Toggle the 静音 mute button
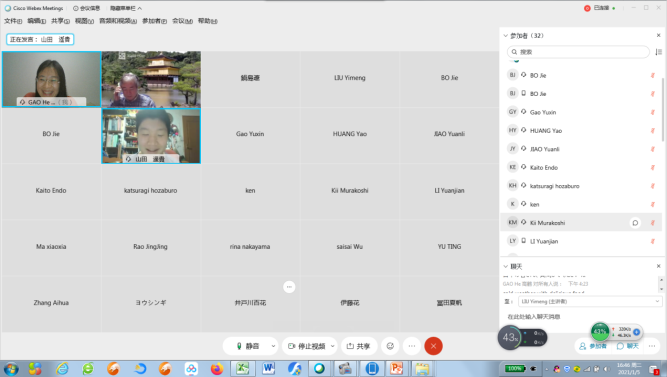 (247, 346)
